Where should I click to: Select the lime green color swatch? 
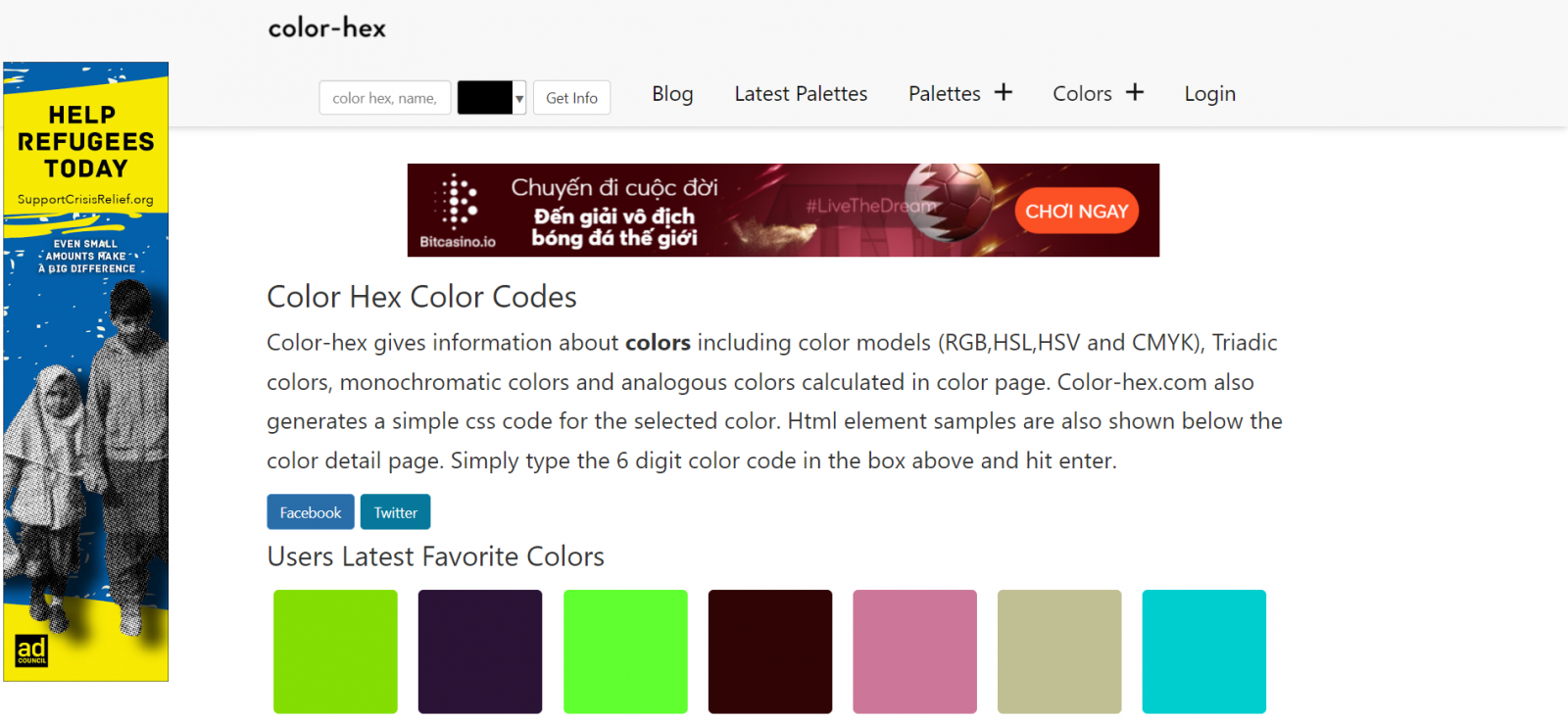coord(335,651)
